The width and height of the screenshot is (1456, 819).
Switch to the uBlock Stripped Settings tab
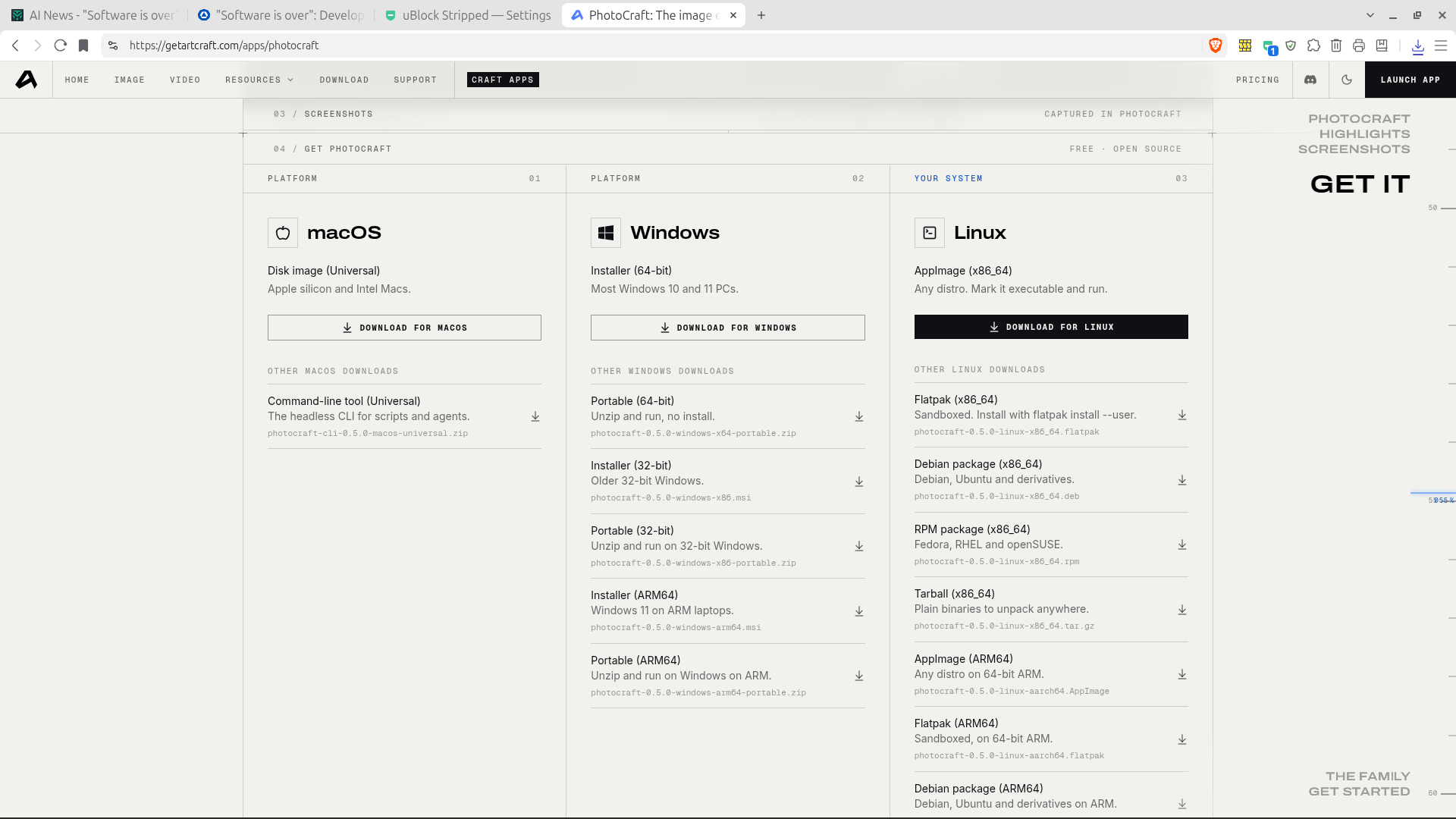[469, 15]
